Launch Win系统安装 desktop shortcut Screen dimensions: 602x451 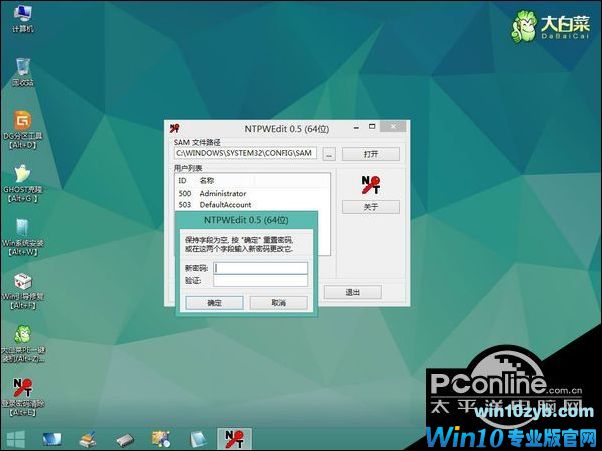(x=23, y=237)
